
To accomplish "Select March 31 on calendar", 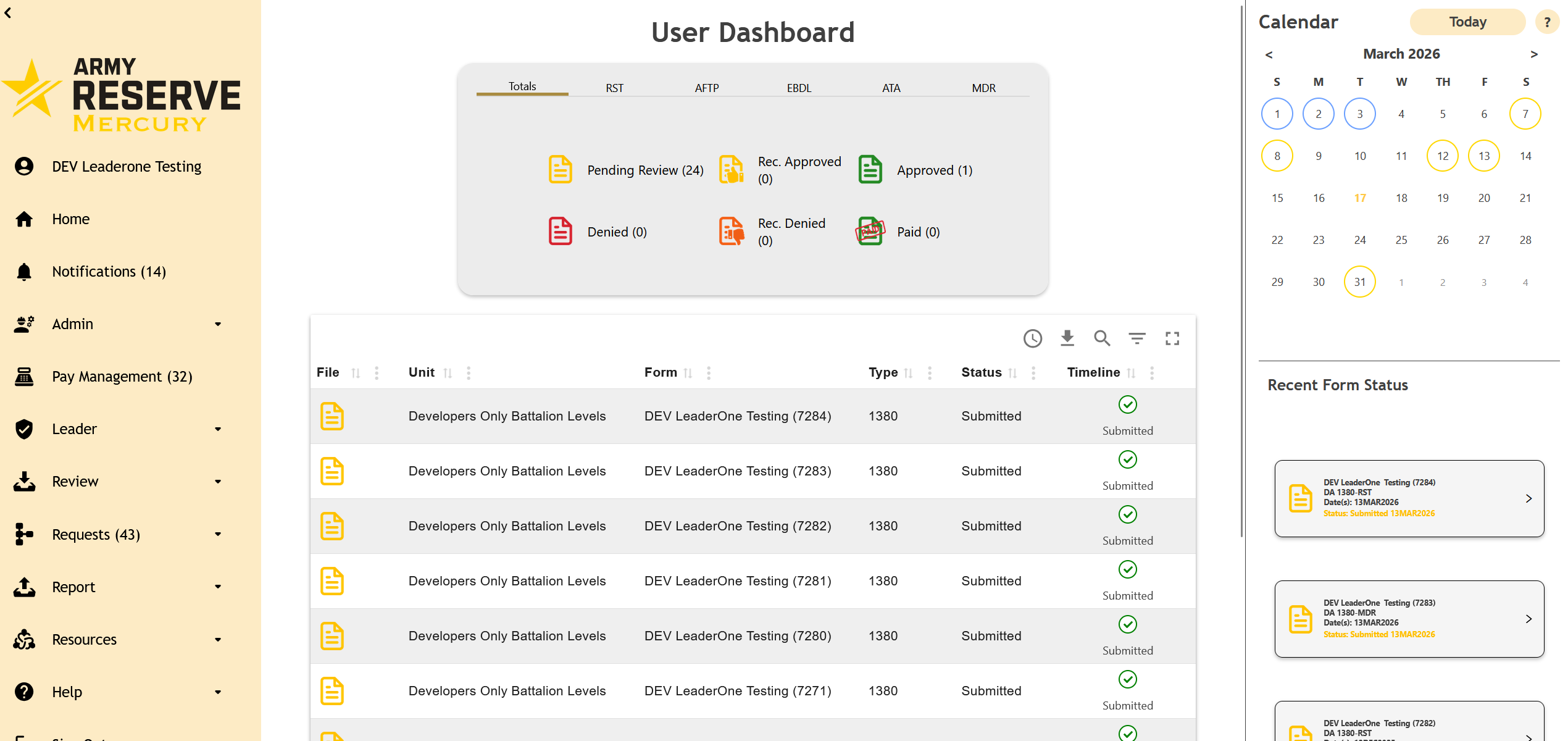I will [1360, 282].
